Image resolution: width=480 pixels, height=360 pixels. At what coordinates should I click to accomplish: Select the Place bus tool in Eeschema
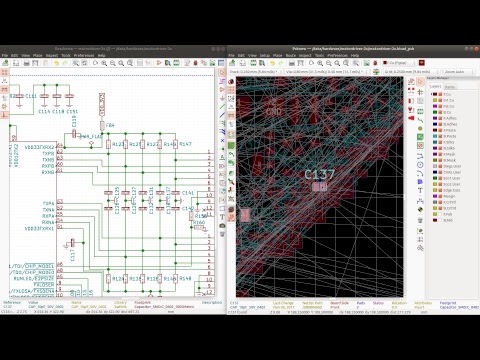tap(222, 115)
